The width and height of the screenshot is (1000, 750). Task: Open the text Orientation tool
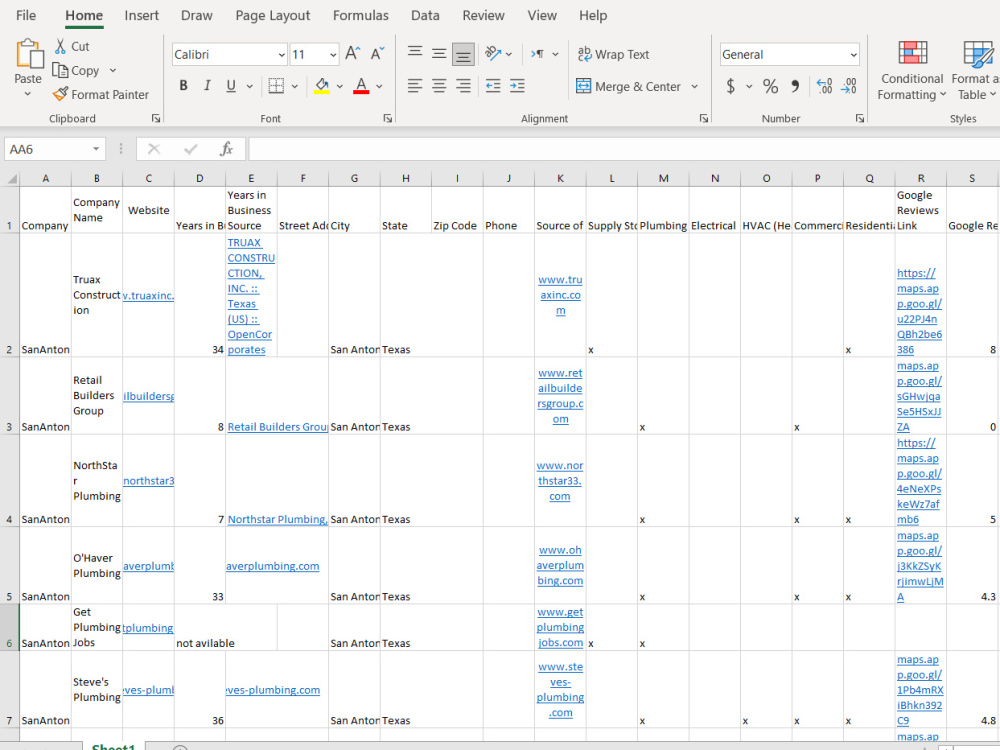point(493,54)
